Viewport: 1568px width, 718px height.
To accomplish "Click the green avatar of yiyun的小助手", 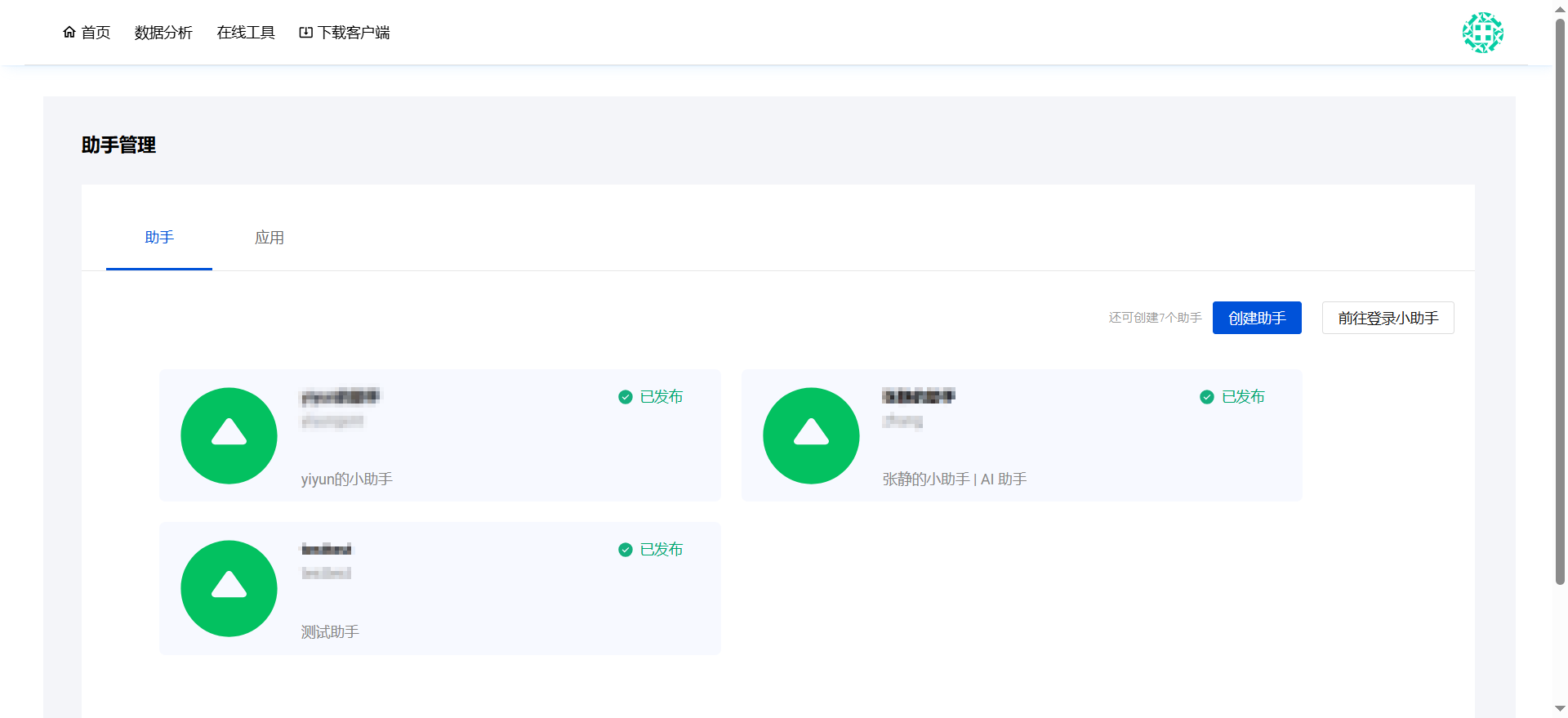I will coord(229,435).
